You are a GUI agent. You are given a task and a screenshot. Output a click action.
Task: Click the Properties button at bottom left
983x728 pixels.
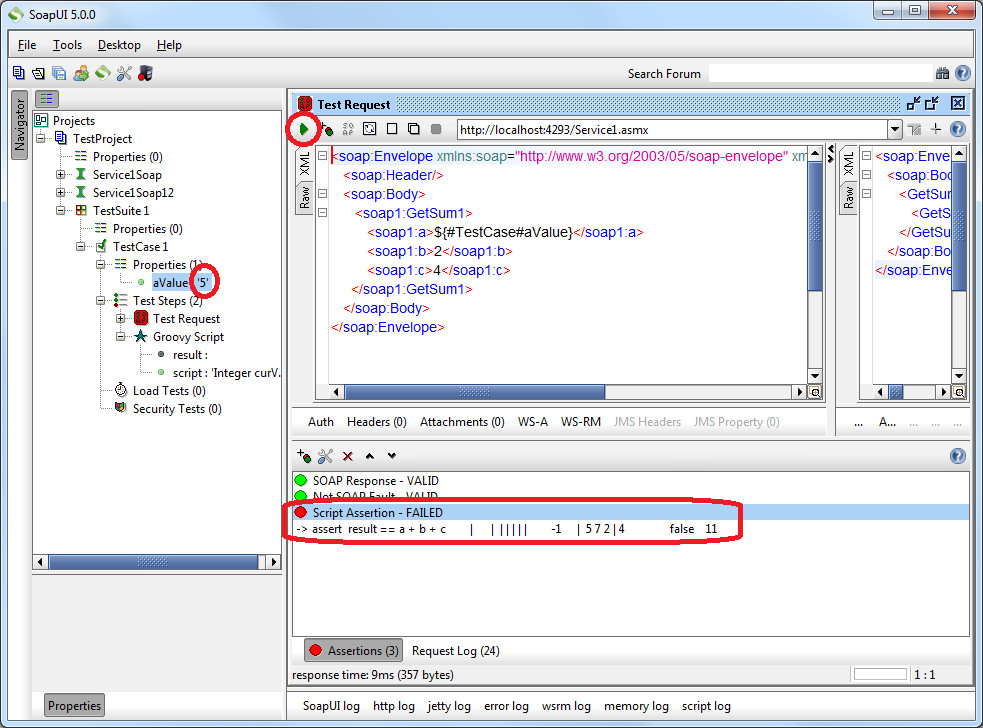(74, 705)
